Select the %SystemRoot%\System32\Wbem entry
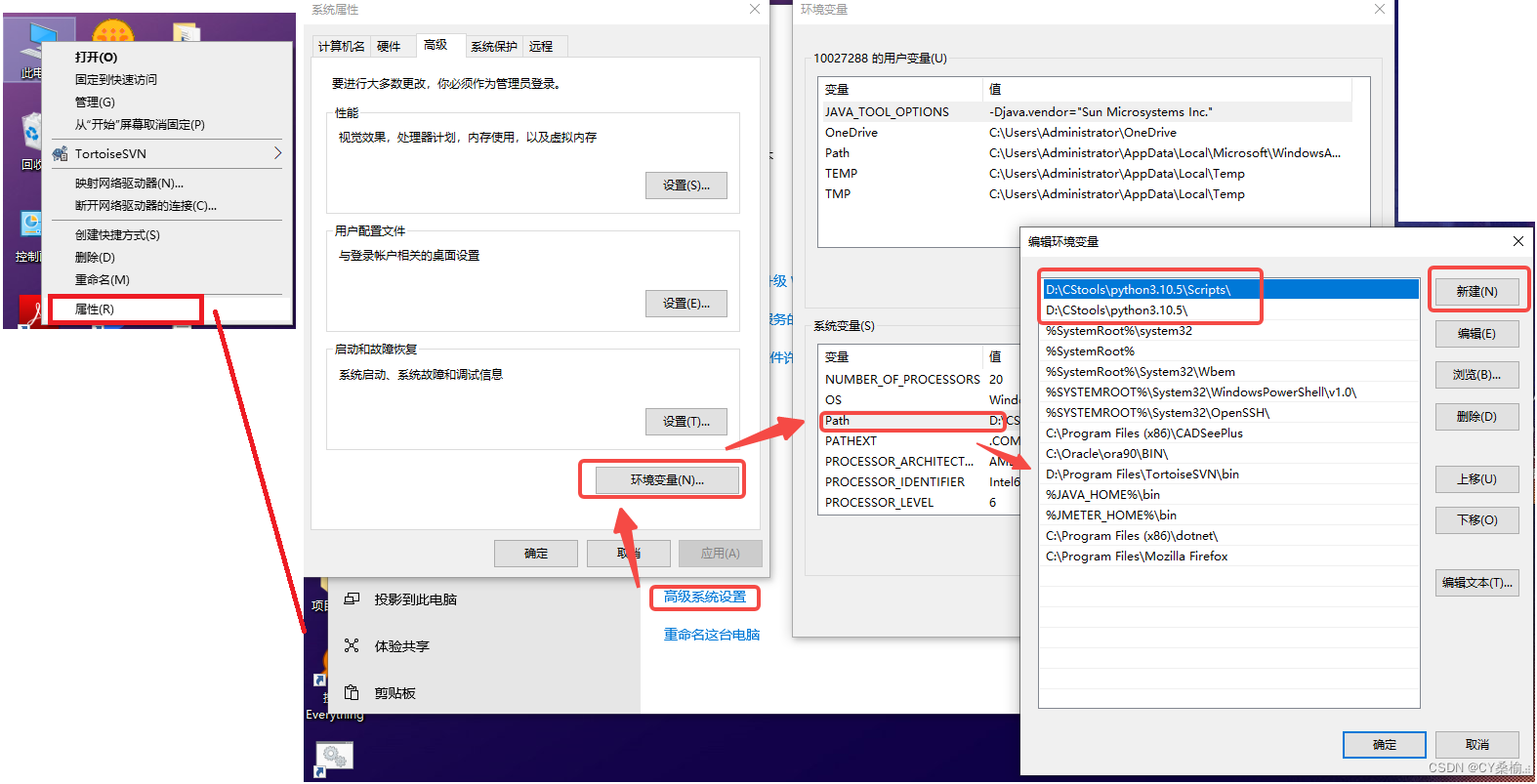The image size is (1537, 784). [x=1229, y=372]
